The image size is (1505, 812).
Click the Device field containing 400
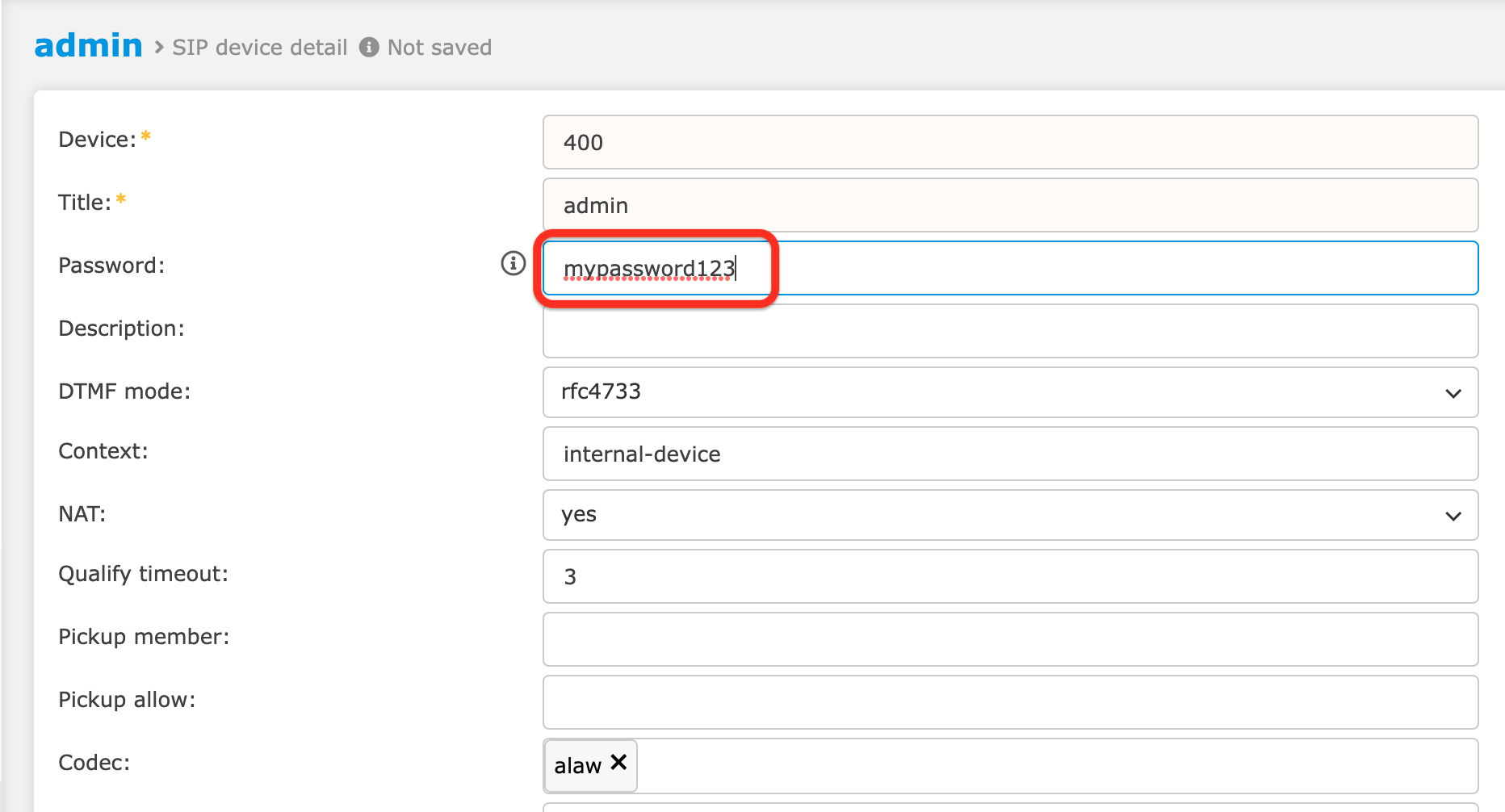(x=1009, y=142)
